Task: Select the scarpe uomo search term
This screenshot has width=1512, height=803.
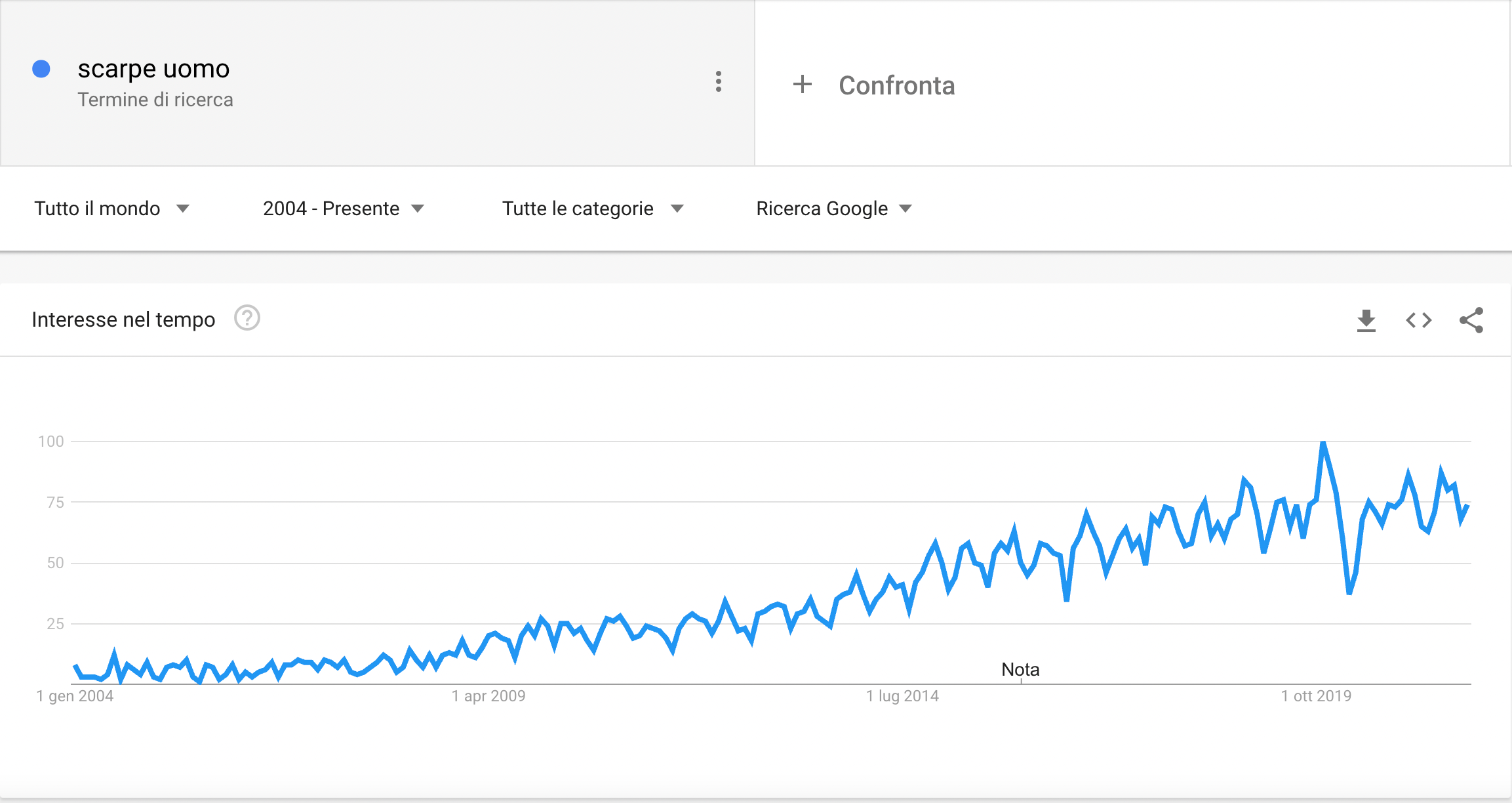Action: [x=153, y=68]
